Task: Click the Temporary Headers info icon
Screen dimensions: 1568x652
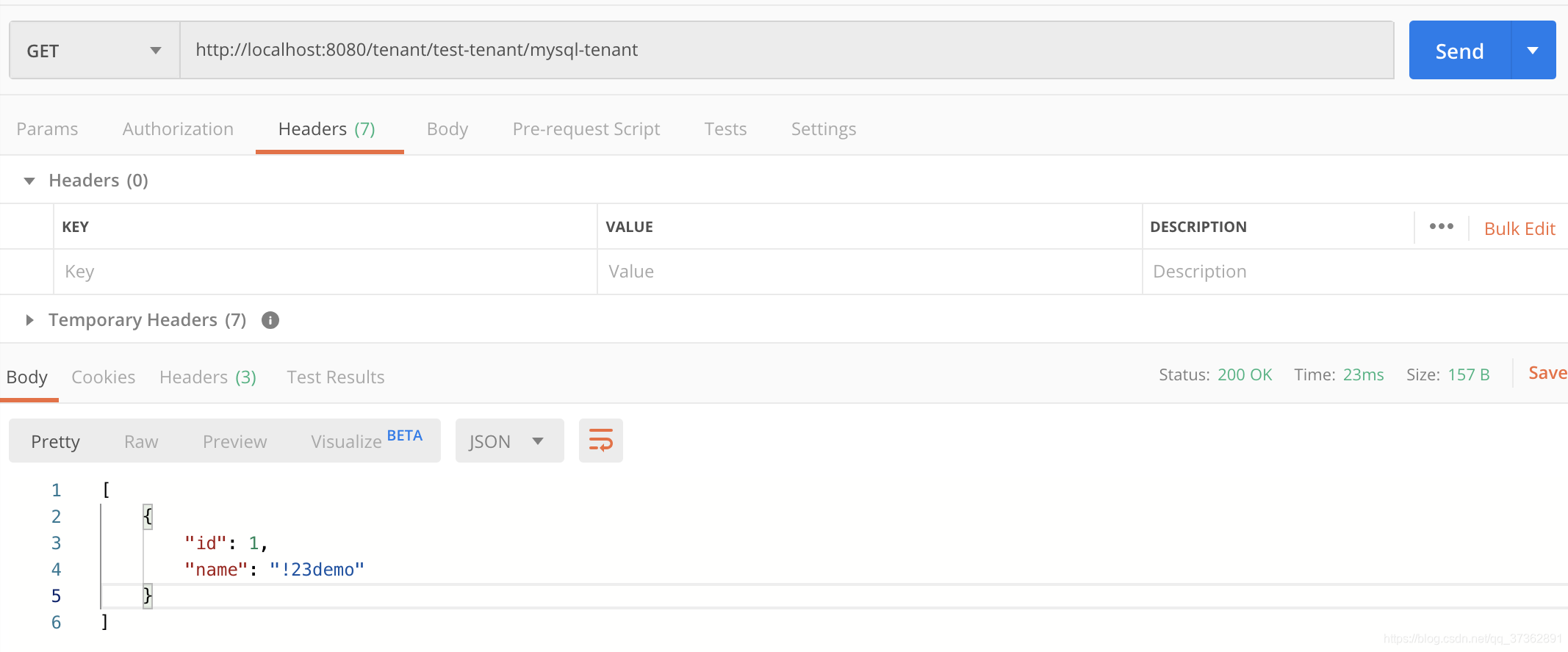Action: [270, 320]
